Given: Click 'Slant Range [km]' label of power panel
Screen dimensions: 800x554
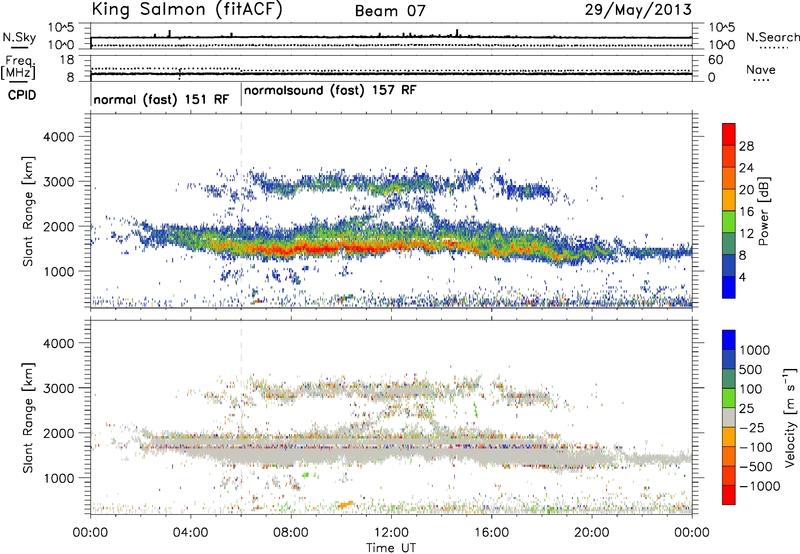Looking at the screenshot, I should click(28, 211).
